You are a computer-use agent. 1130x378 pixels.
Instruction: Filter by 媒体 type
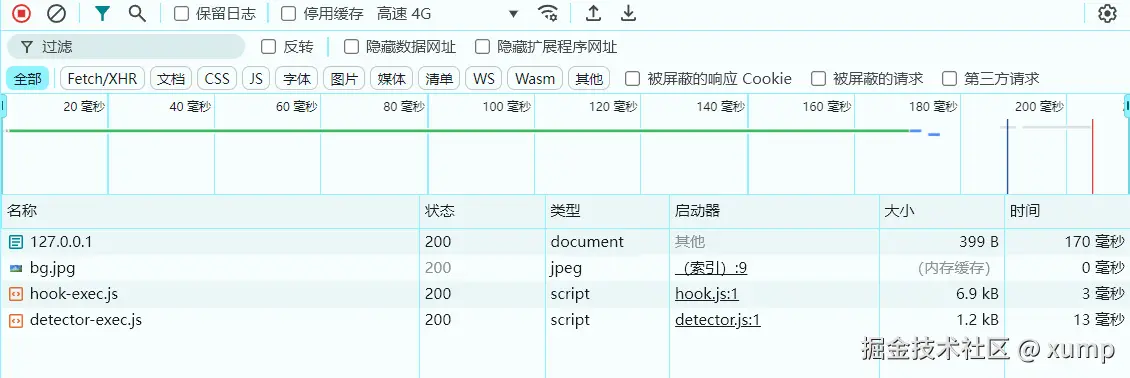tap(391, 78)
